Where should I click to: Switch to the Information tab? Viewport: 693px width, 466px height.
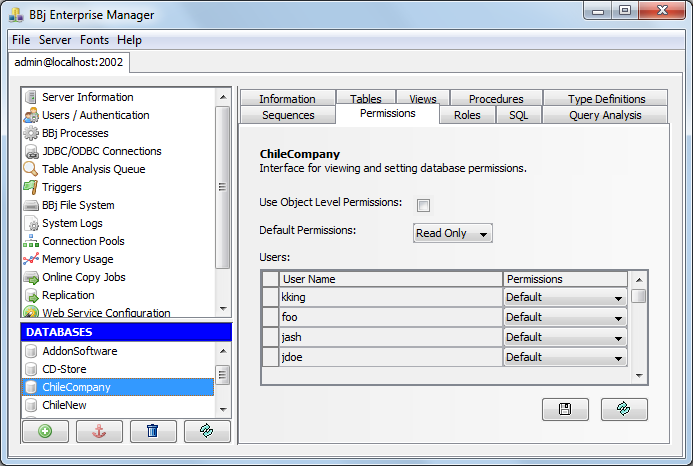[x=287, y=98]
